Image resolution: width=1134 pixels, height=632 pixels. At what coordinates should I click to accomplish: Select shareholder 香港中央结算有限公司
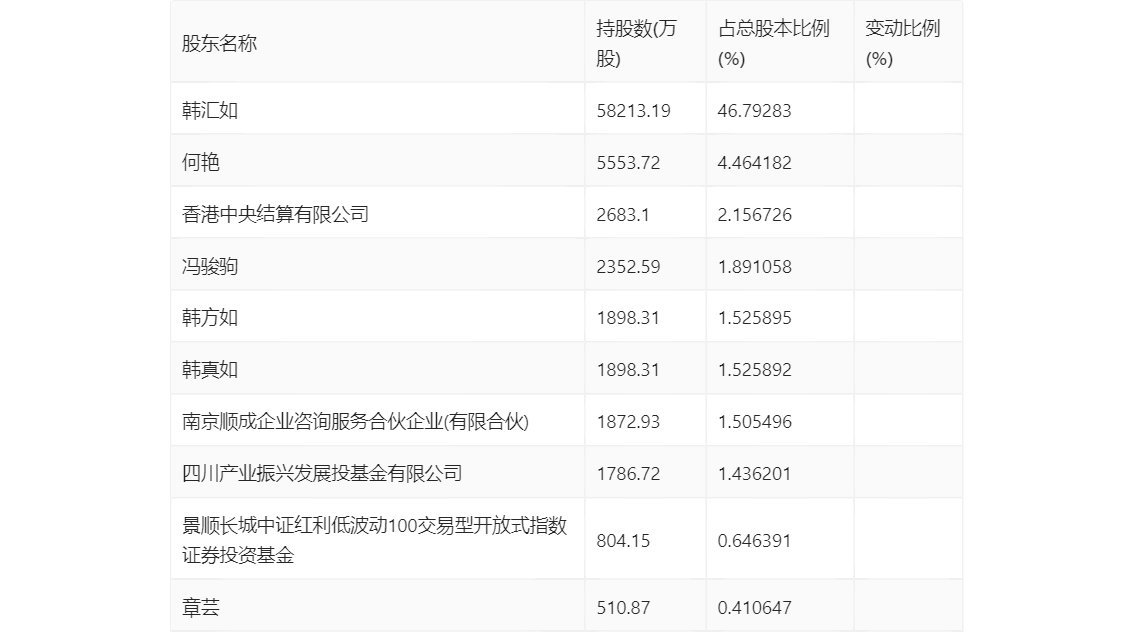tap(276, 215)
